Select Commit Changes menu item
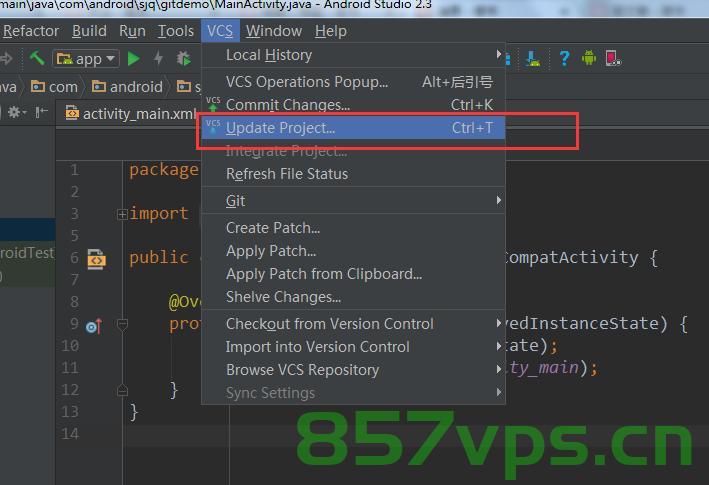 click(353, 105)
